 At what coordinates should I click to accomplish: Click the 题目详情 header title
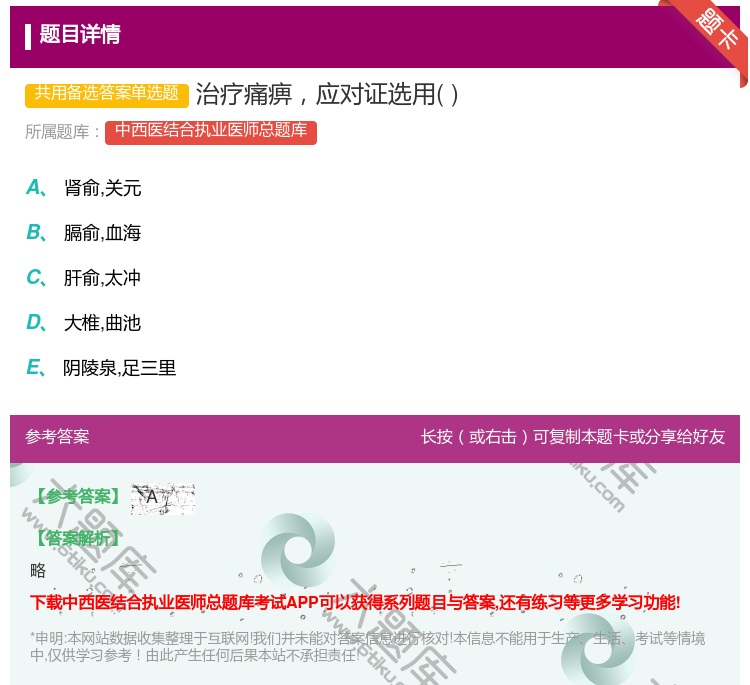pos(80,34)
